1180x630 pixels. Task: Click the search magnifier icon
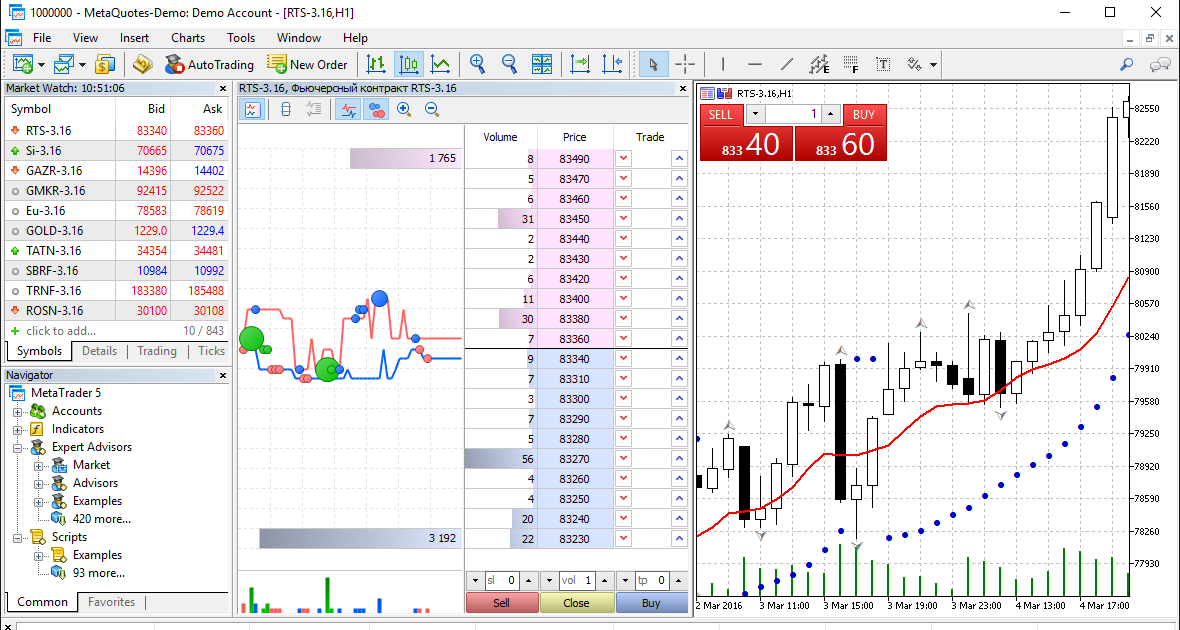[x=1127, y=65]
